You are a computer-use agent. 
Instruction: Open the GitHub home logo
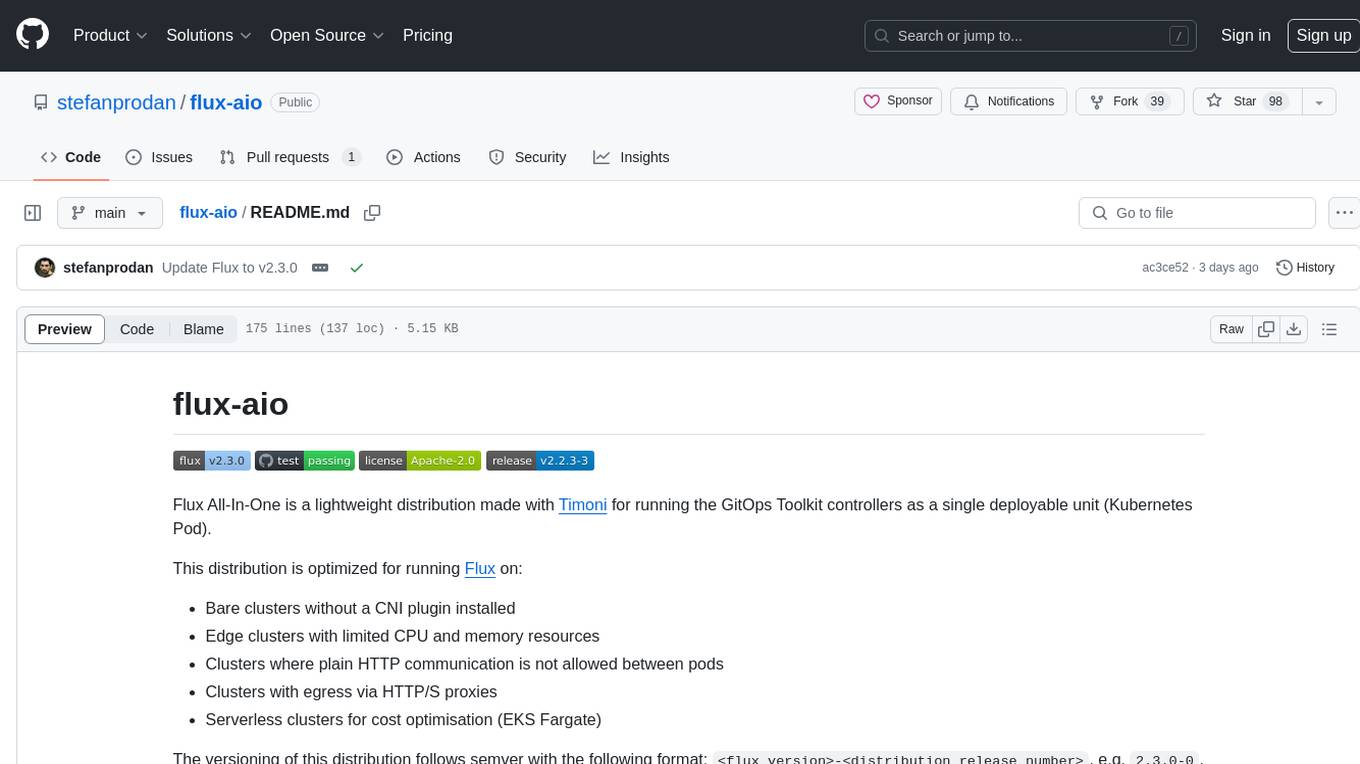tap(33, 35)
